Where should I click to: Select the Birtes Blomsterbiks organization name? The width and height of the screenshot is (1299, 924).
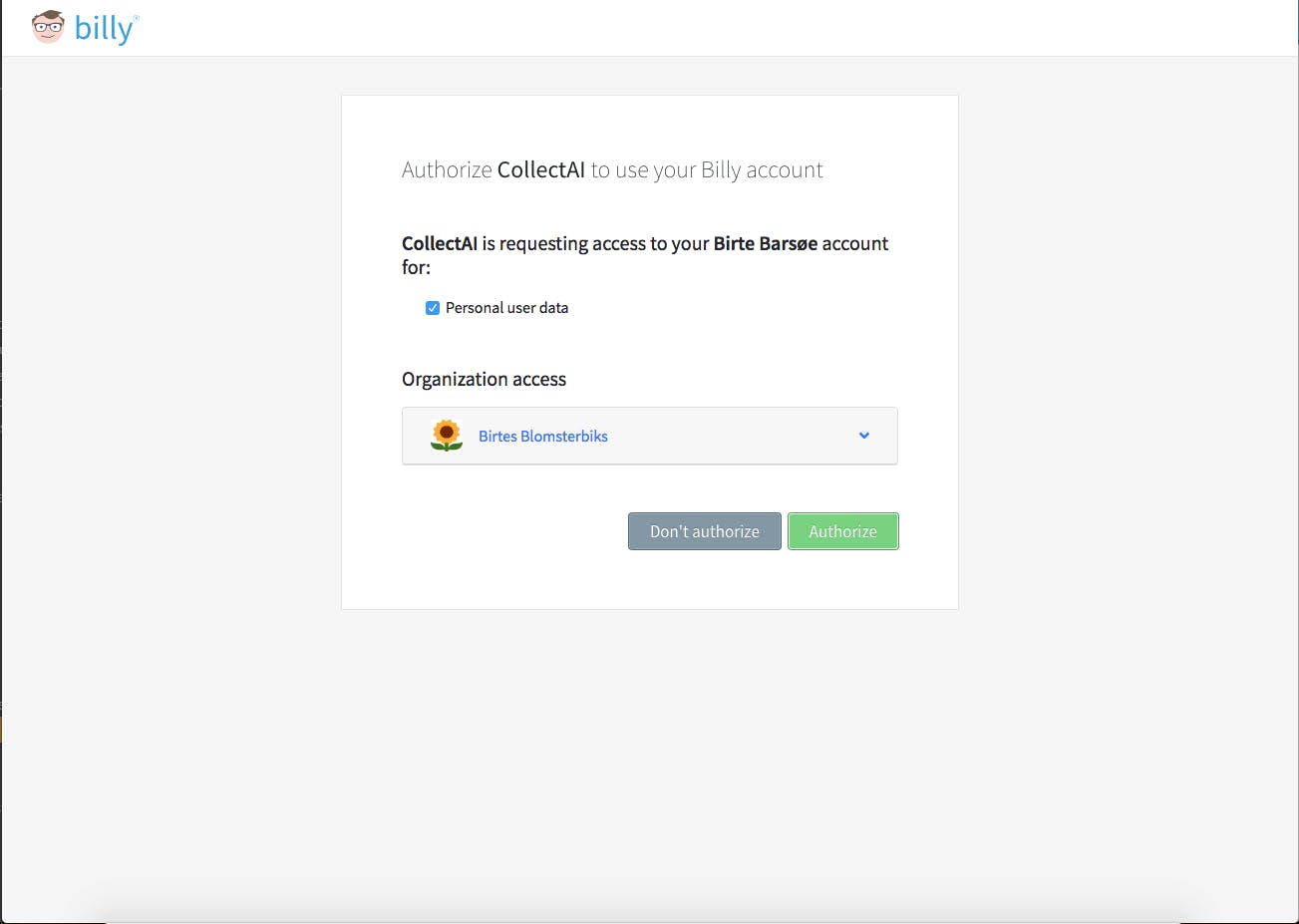coord(543,437)
